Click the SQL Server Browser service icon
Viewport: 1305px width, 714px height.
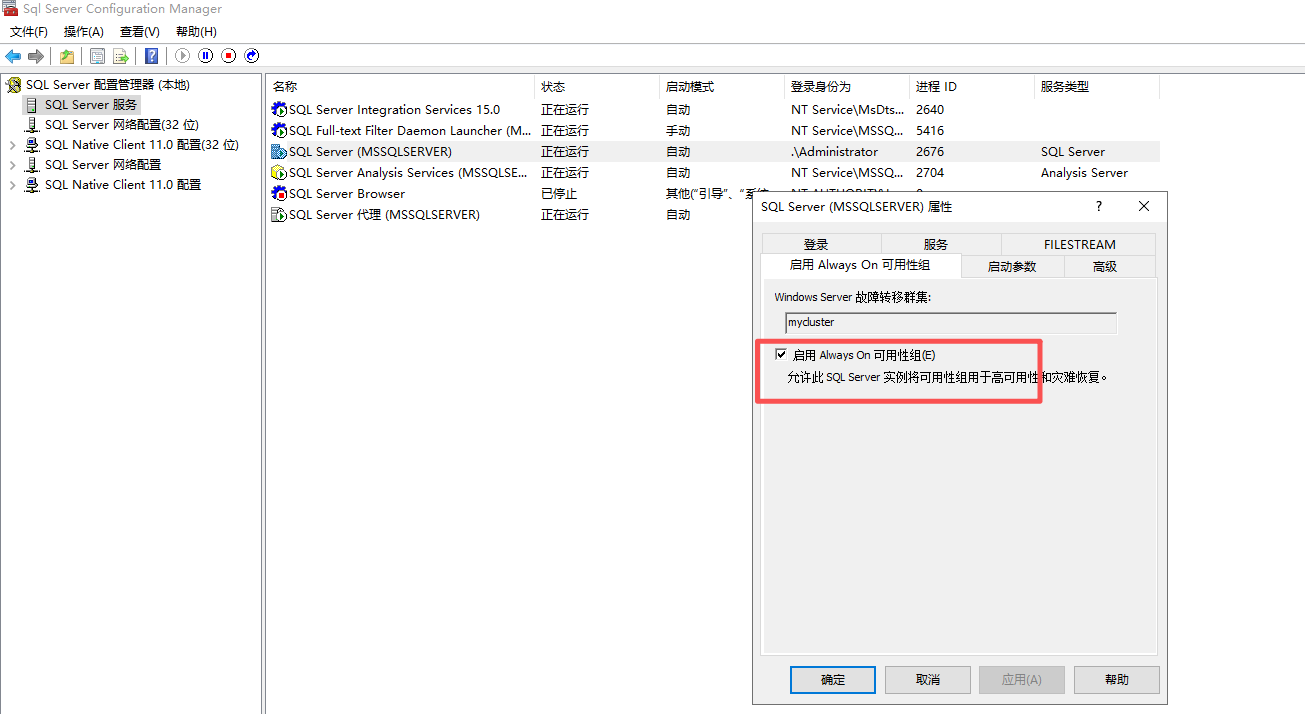(279, 194)
